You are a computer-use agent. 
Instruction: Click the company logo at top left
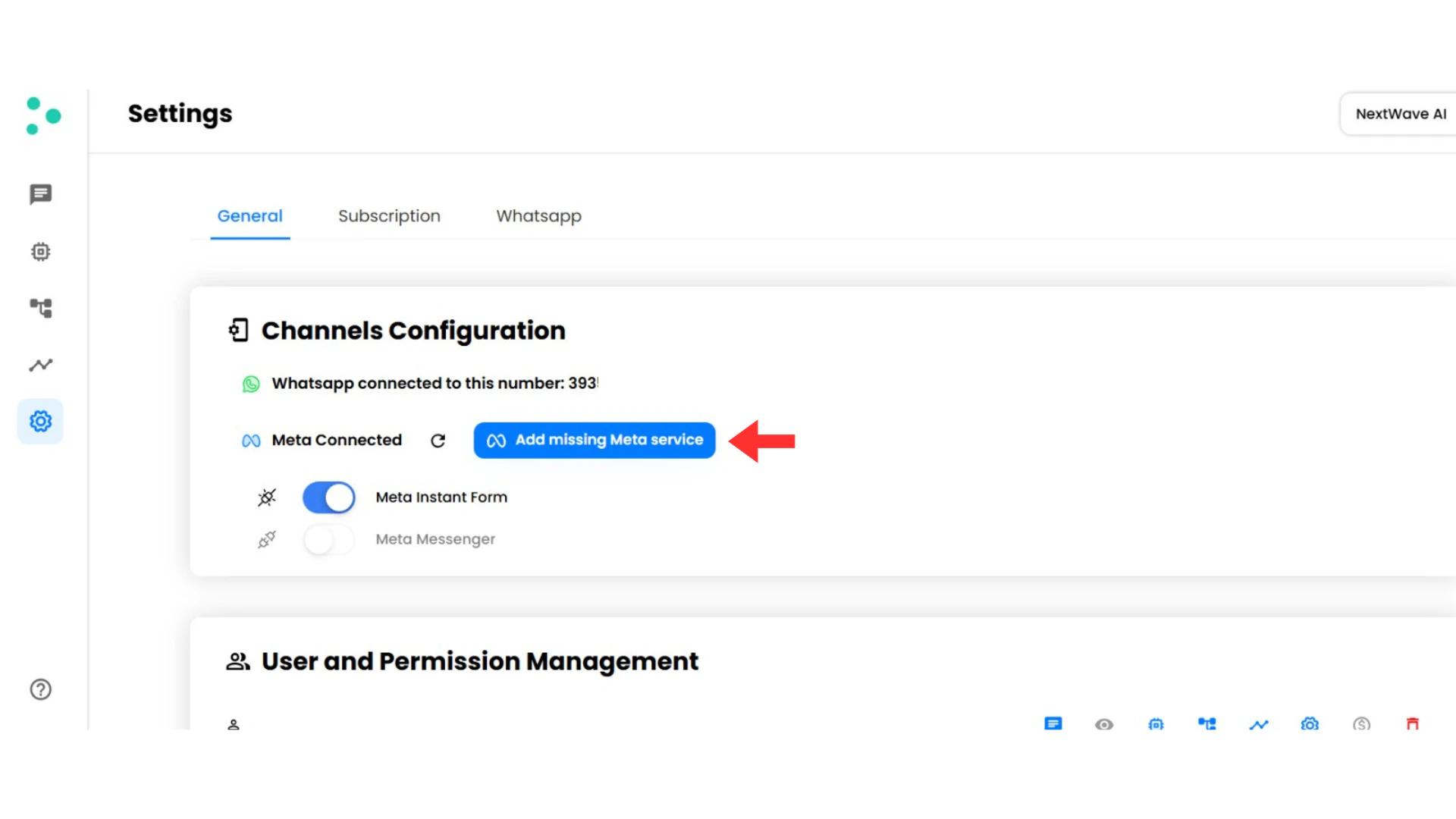pyautogui.click(x=42, y=115)
